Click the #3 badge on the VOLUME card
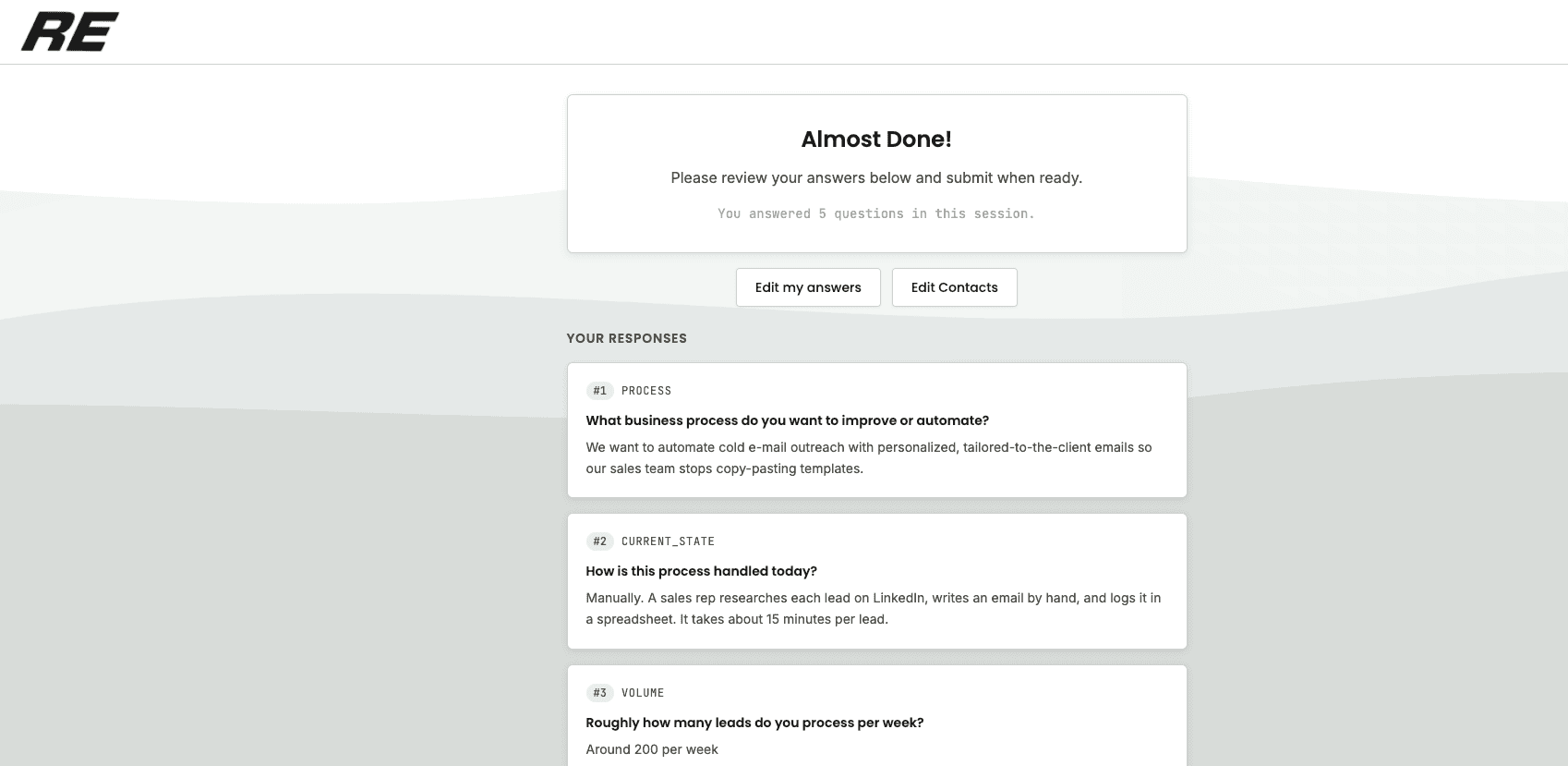This screenshot has width=1568, height=766. click(600, 693)
